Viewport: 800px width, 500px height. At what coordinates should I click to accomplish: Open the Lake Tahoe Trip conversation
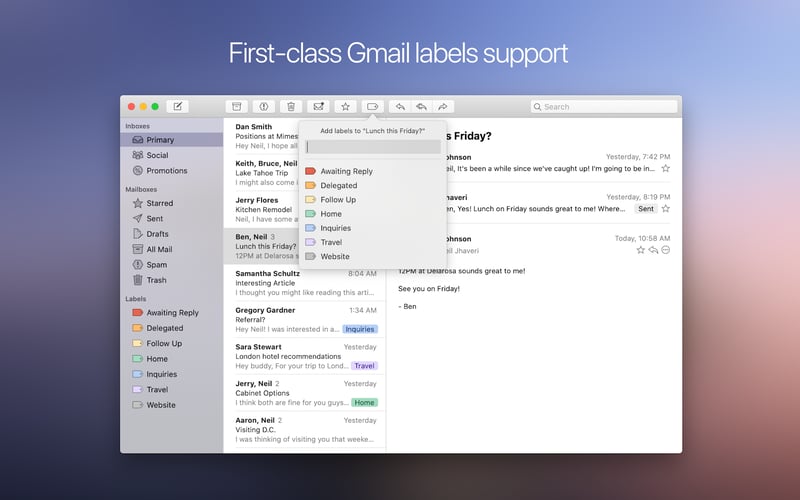(x=261, y=172)
